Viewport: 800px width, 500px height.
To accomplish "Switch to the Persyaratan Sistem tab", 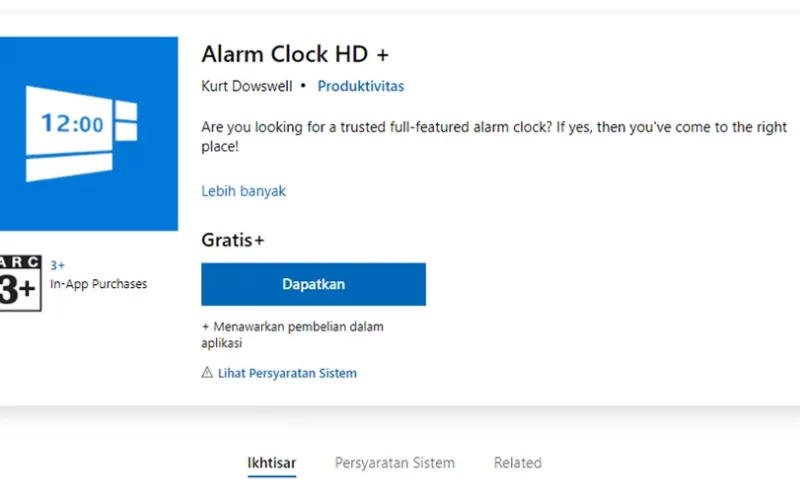I will point(394,463).
